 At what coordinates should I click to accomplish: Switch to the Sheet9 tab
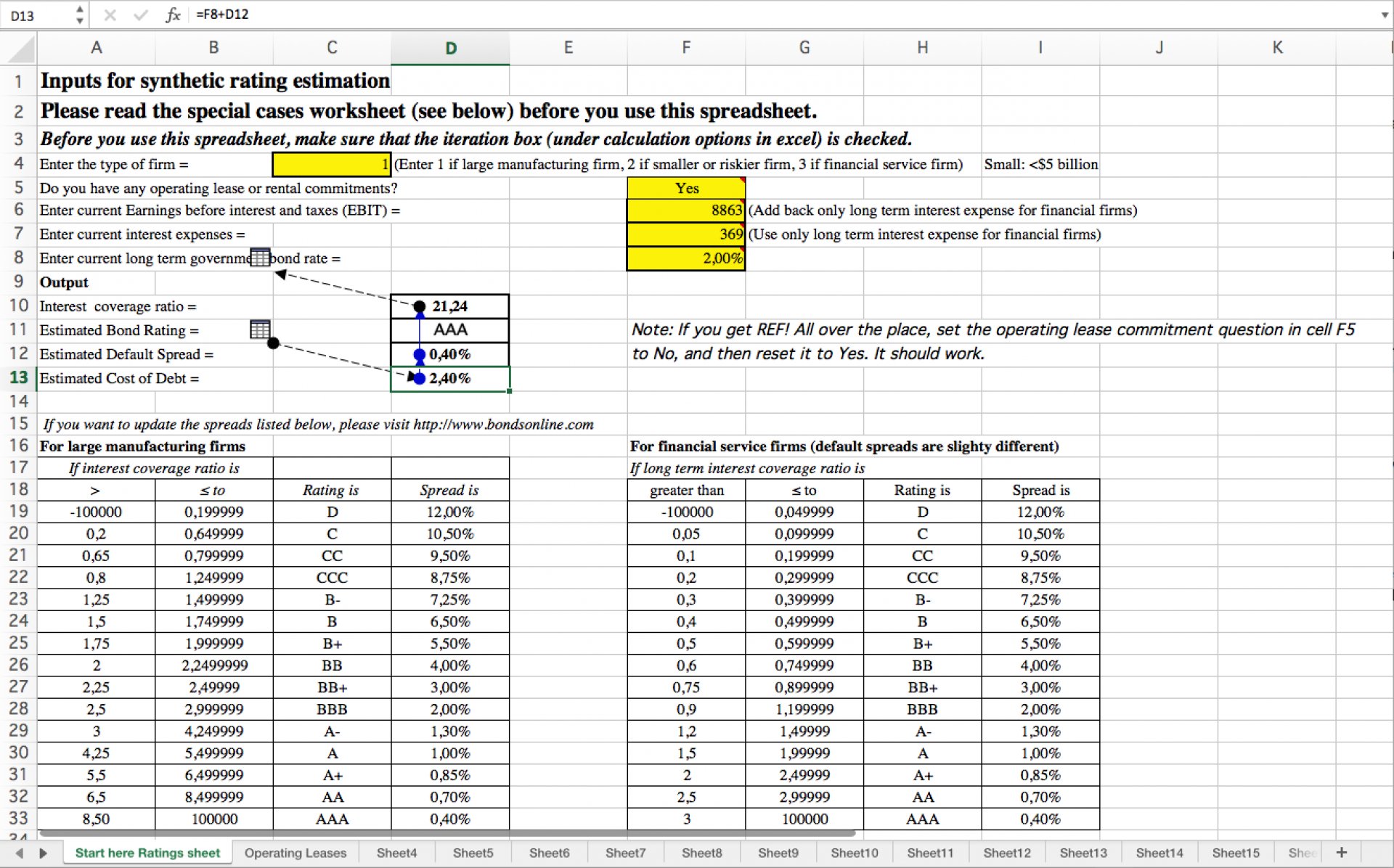pyautogui.click(x=778, y=853)
